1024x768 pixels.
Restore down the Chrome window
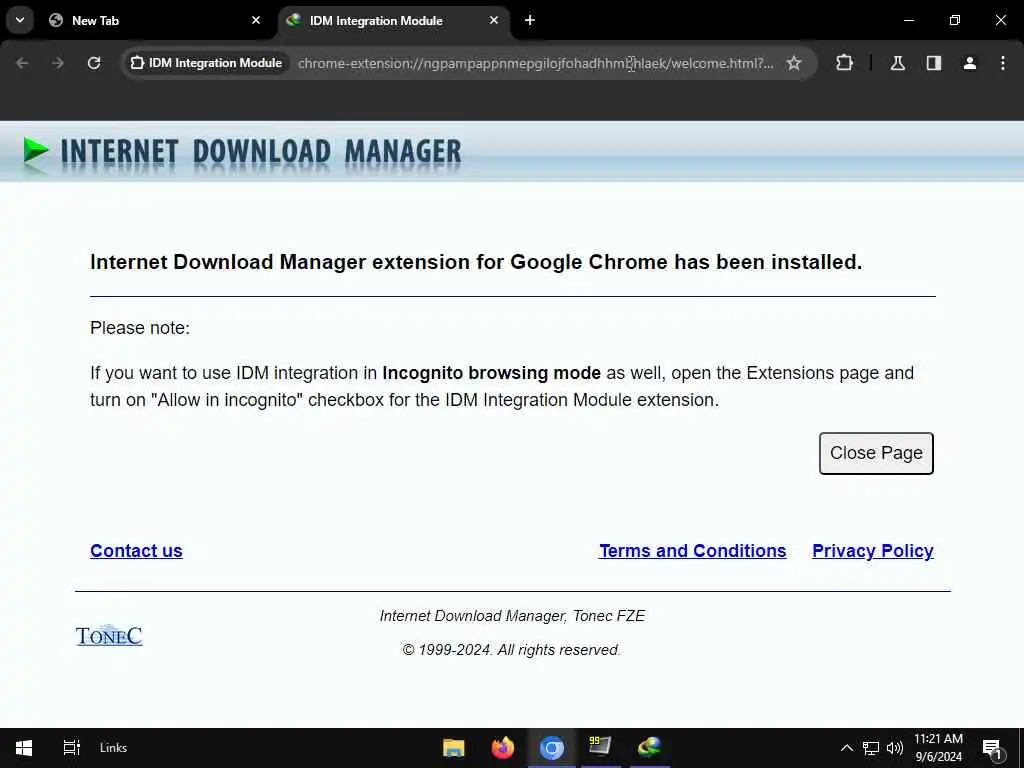[955, 20]
